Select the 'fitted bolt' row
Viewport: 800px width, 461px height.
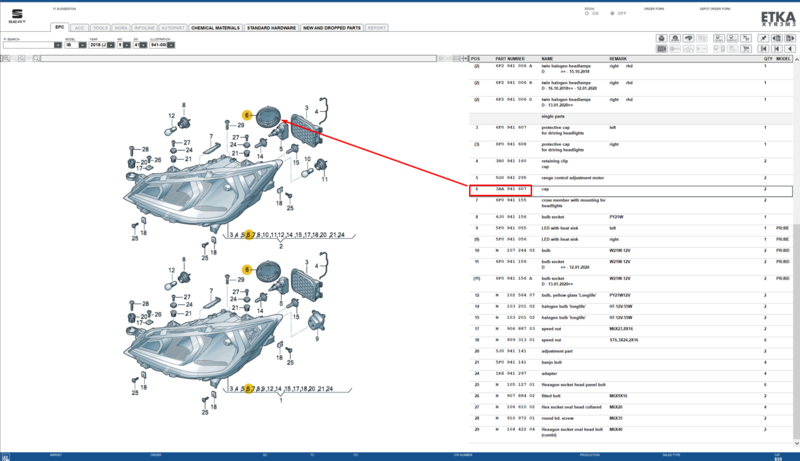[x=631, y=396]
